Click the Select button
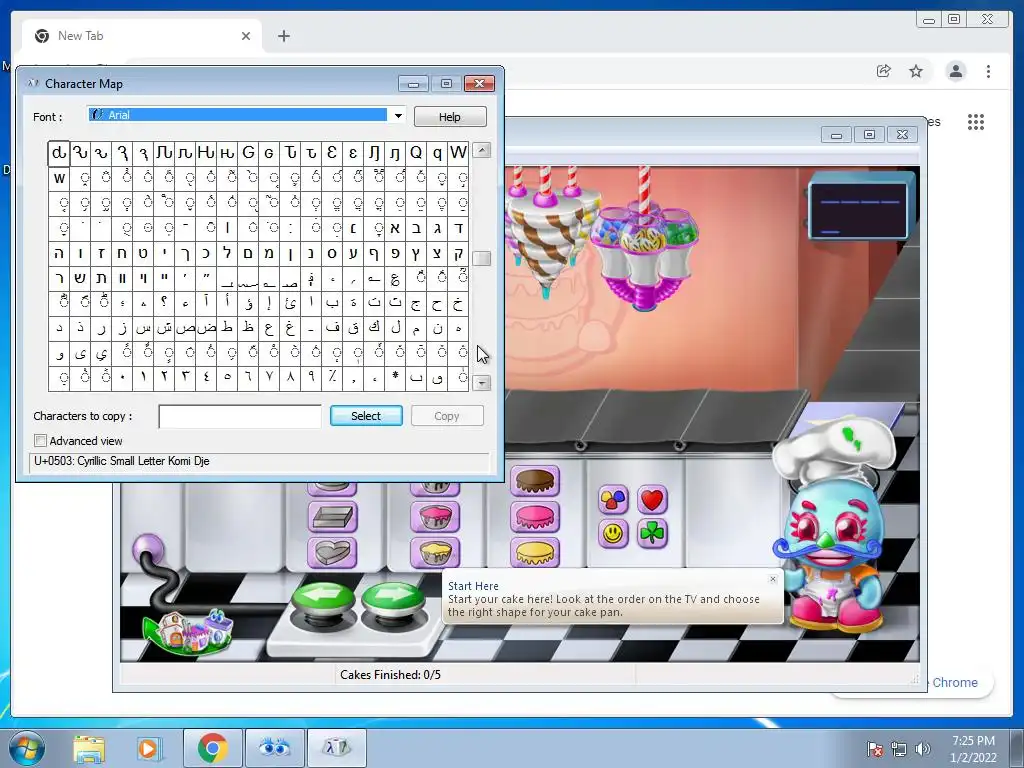The width and height of the screenshot is (1024, 768). [x=366, y=416]
